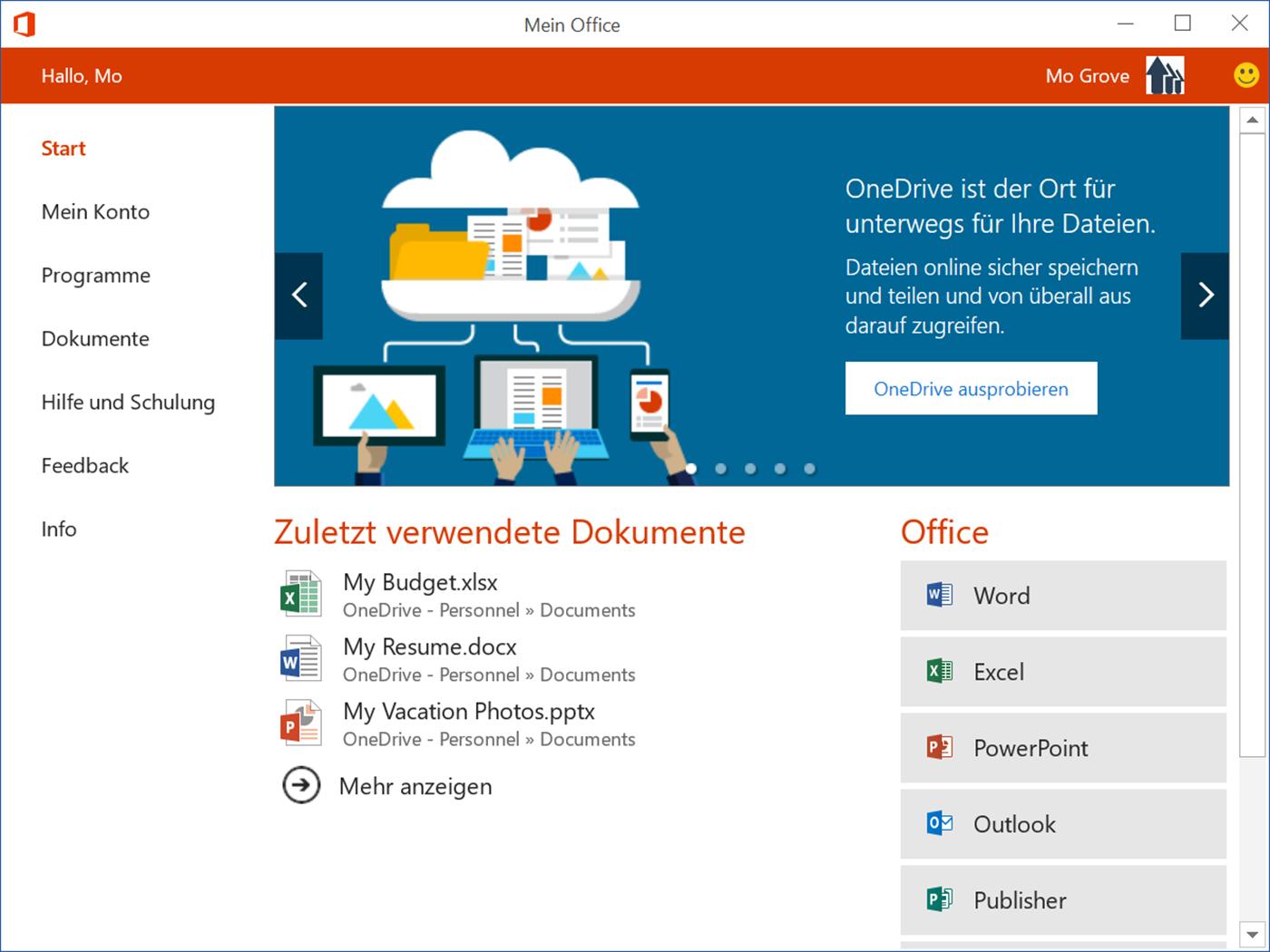
Task: Click the scrollbar down arrow
Action: [x=1252, y=934]
